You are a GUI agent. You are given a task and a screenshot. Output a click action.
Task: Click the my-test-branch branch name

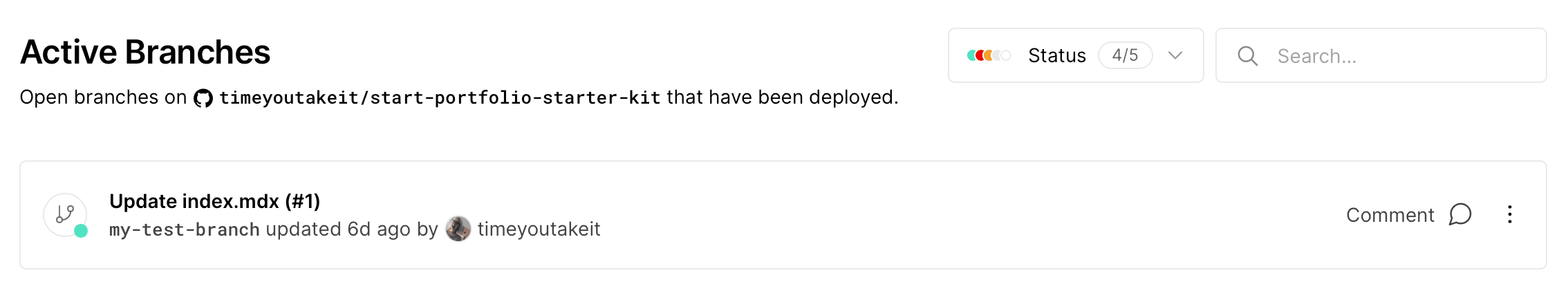(x=185, y=229)
